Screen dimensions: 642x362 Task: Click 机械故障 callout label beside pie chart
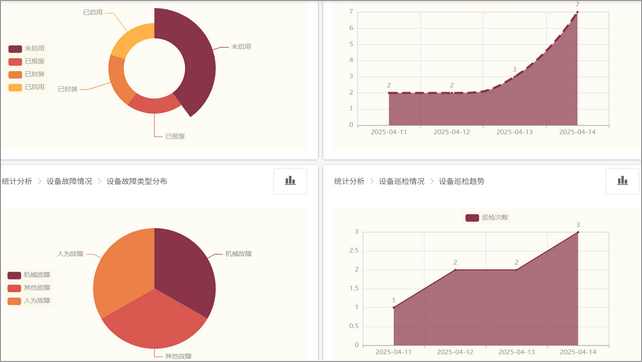[x=238, y=254]
